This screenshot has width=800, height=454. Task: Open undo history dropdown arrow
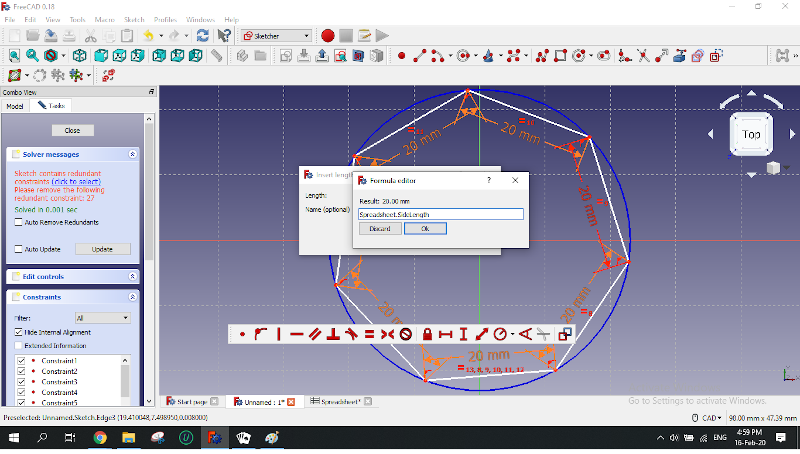coord(161,36)
